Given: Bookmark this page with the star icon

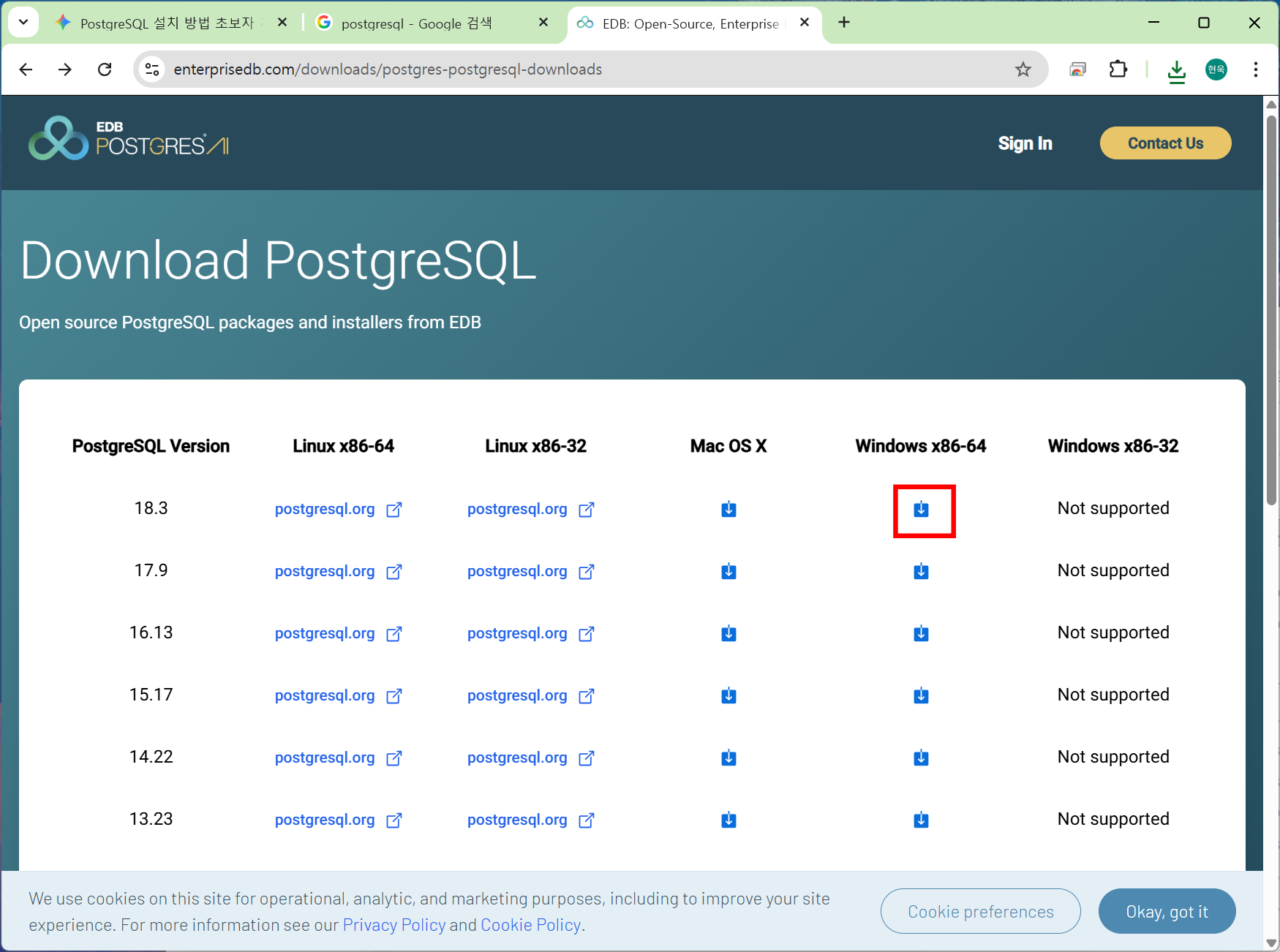Looking at the screenshot, I should point(1023,69).
